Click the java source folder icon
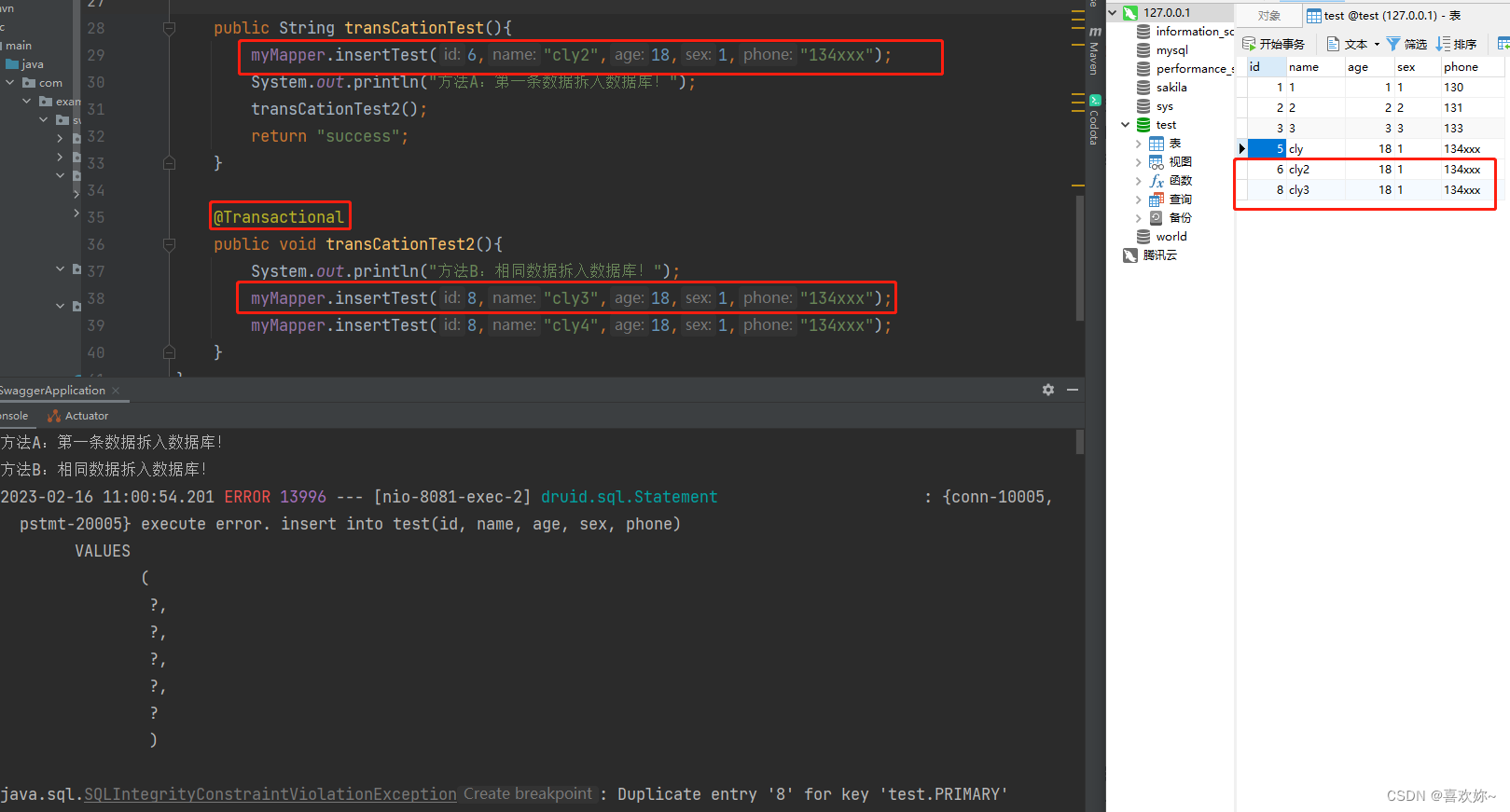This screenshot has height=812, width=1510. click(x=12, y=64)
